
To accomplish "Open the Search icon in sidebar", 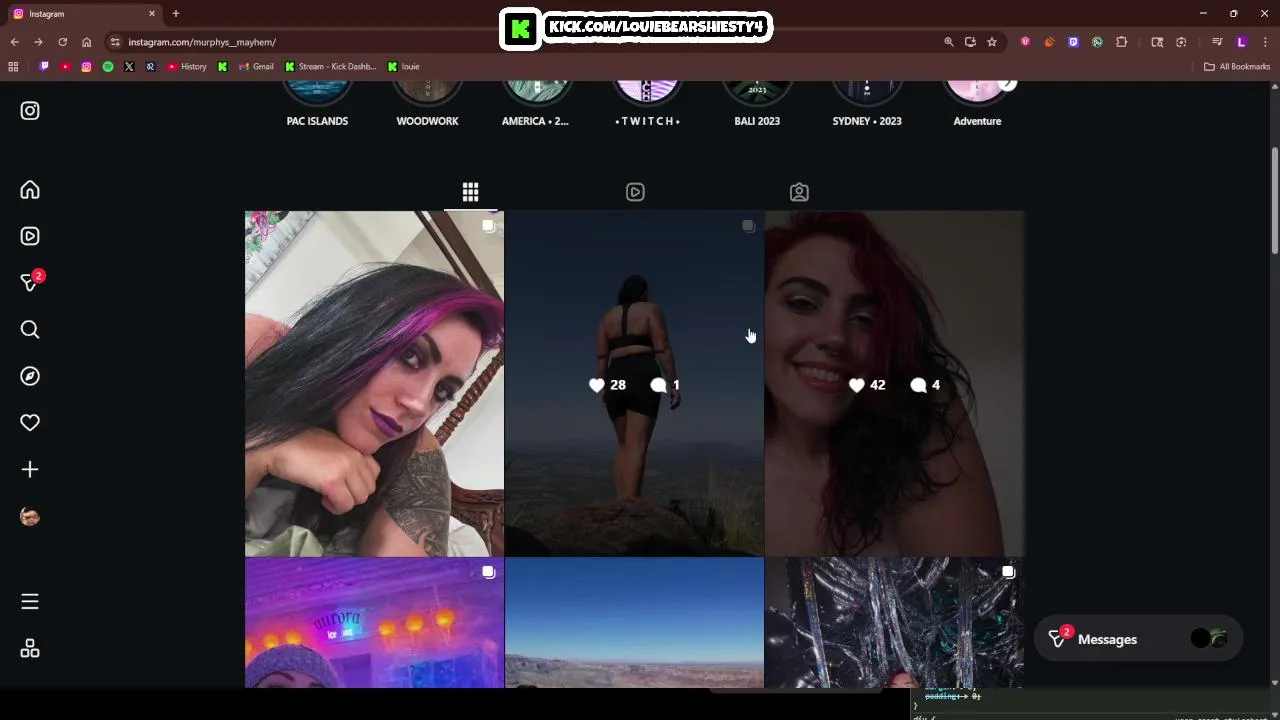I will pos(30,329).
